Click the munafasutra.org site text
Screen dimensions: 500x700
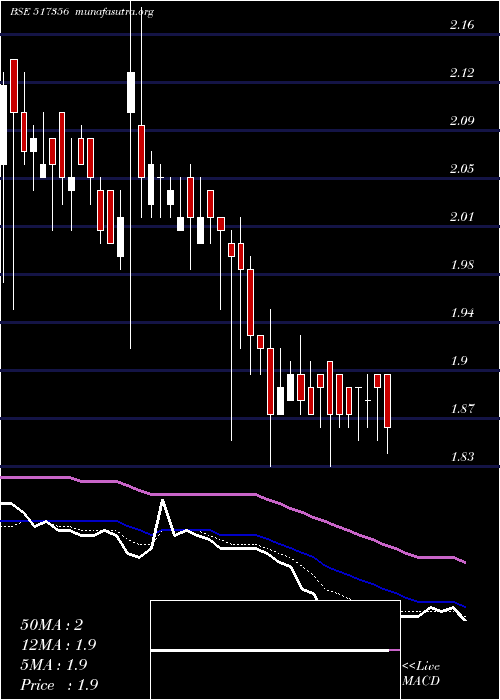[115, 12]
